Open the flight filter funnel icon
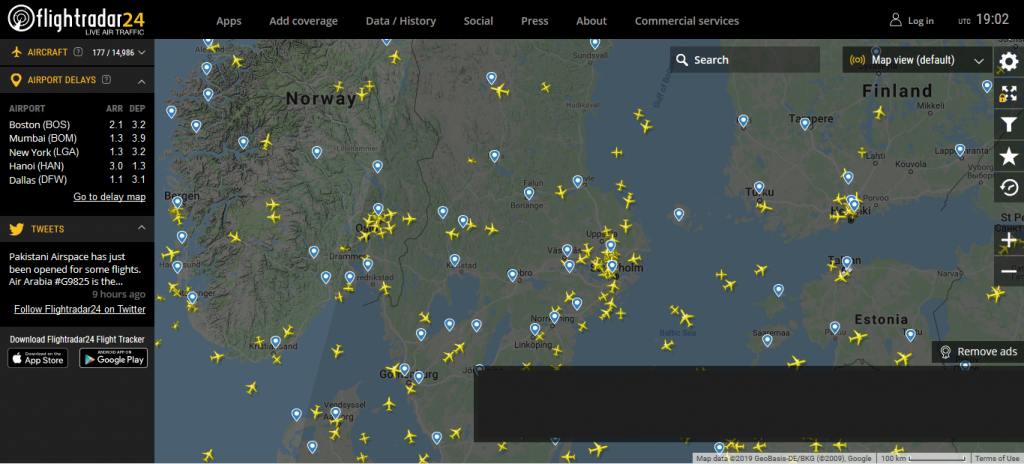Screen dimensions: 1024x464 [1008, 124]
